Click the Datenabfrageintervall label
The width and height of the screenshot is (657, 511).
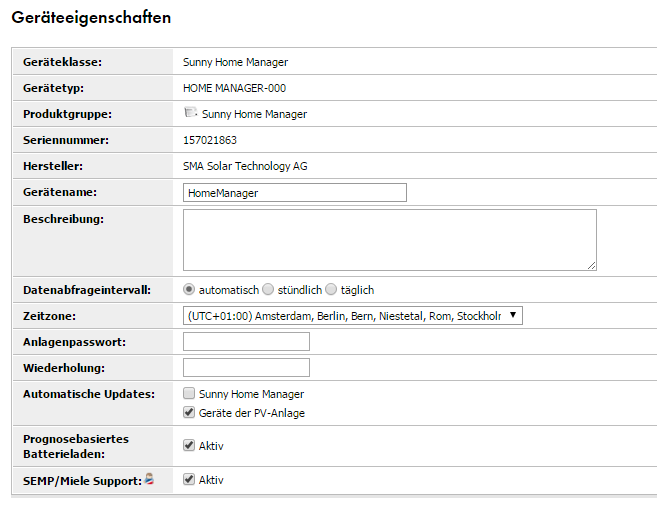coord(87,290)
